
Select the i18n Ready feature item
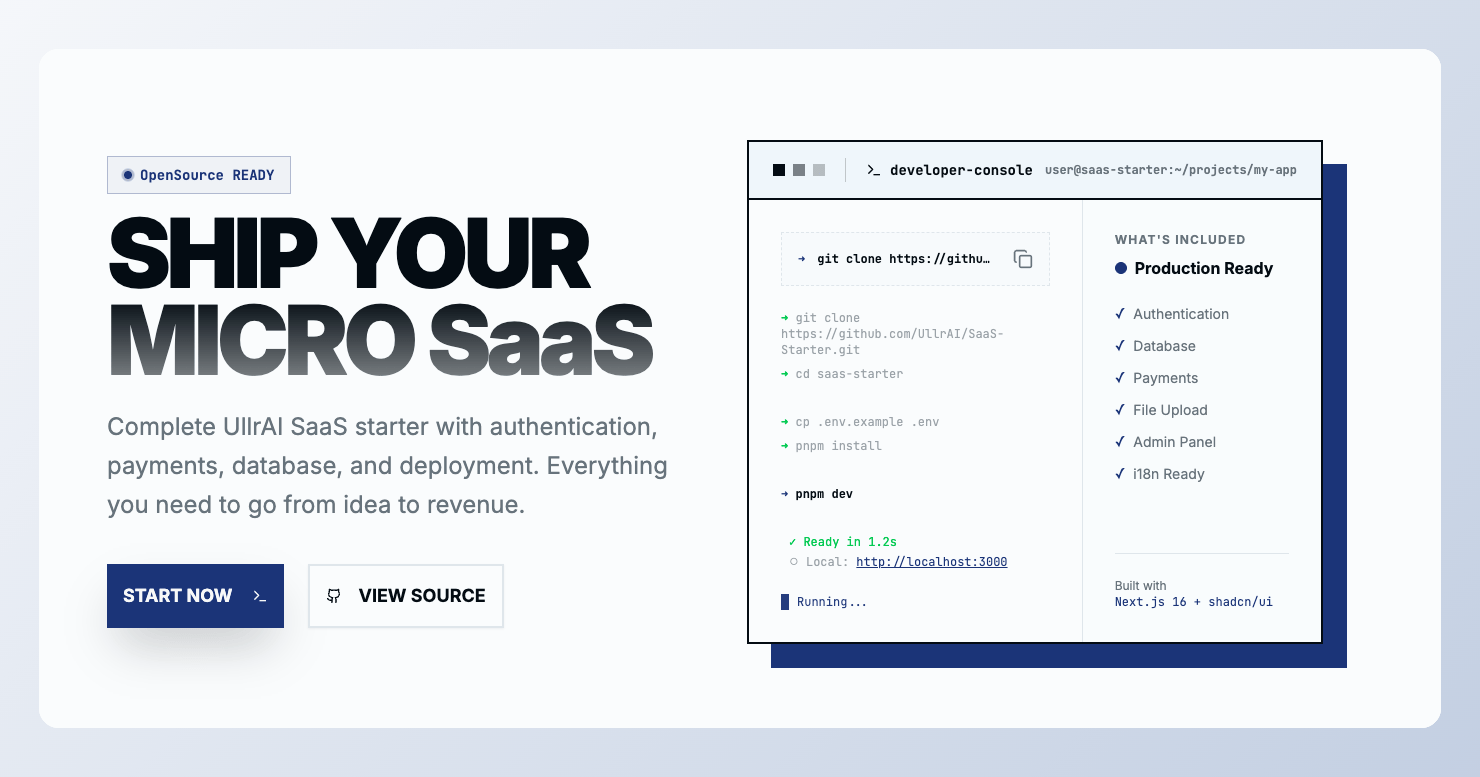[1160, 474]
